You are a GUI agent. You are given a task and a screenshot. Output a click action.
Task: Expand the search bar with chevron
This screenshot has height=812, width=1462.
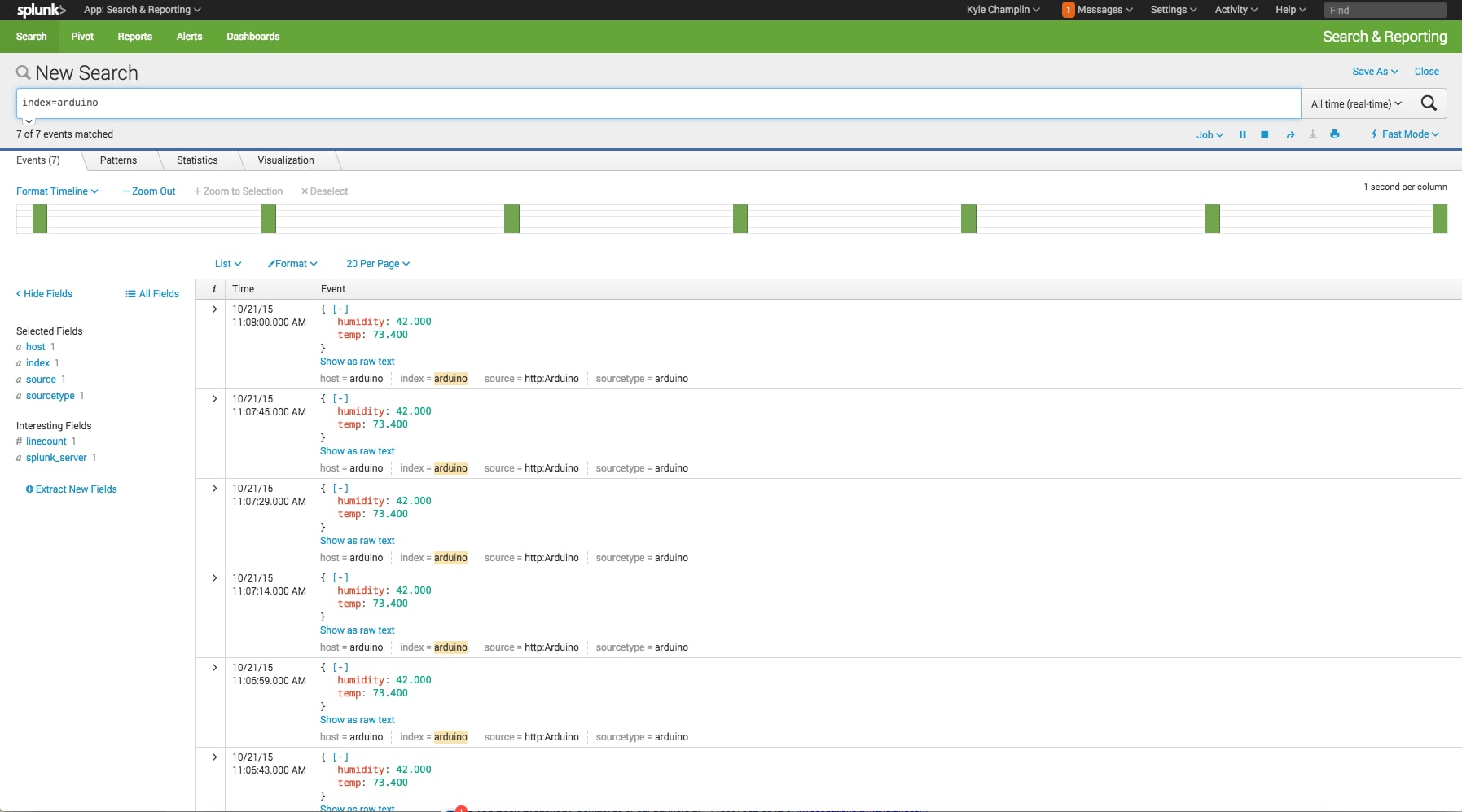(29, 121)
